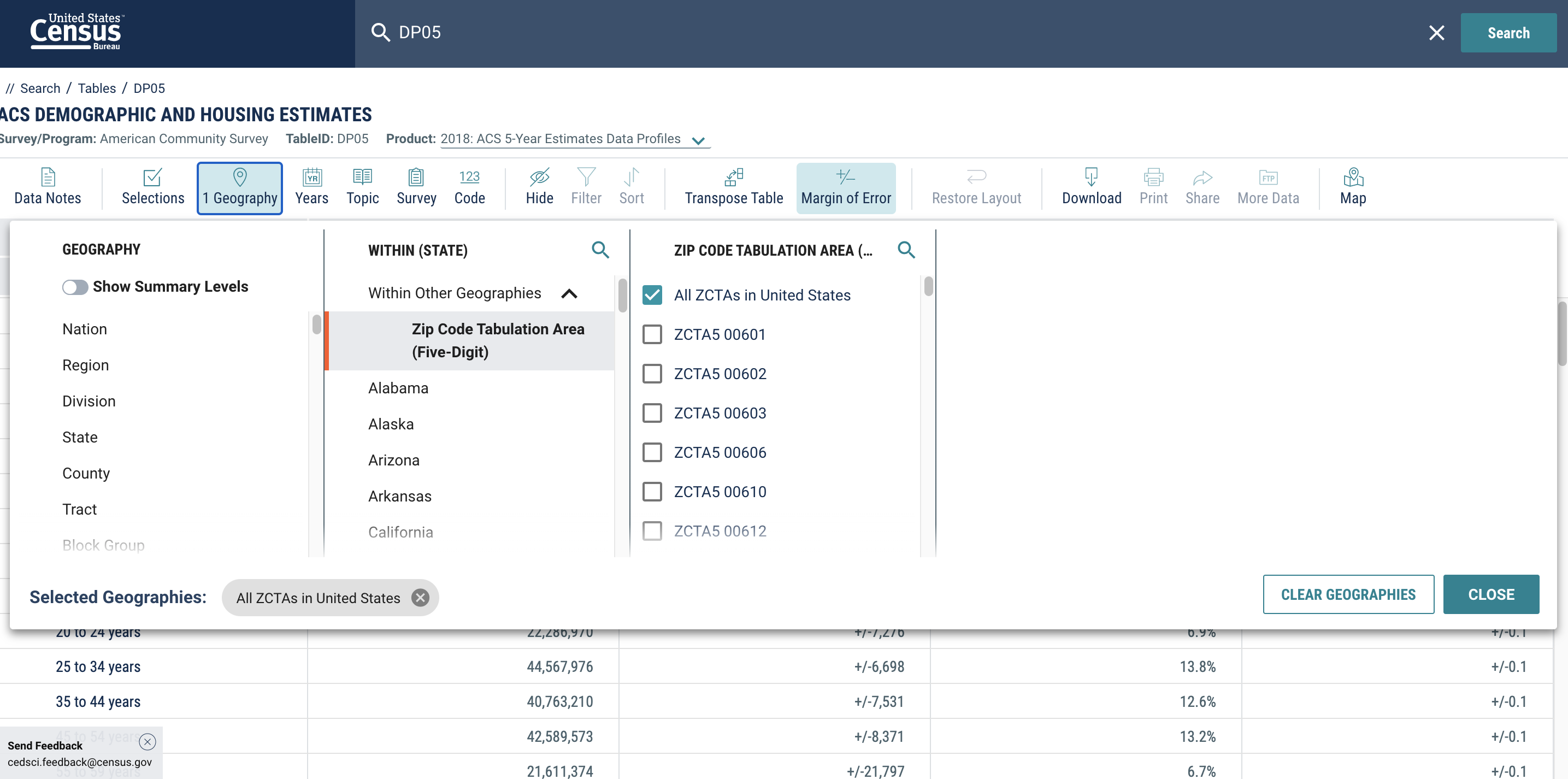Open the Product year dropdown
Viewport: 1568px width, 779px height.
coord(698,140)
